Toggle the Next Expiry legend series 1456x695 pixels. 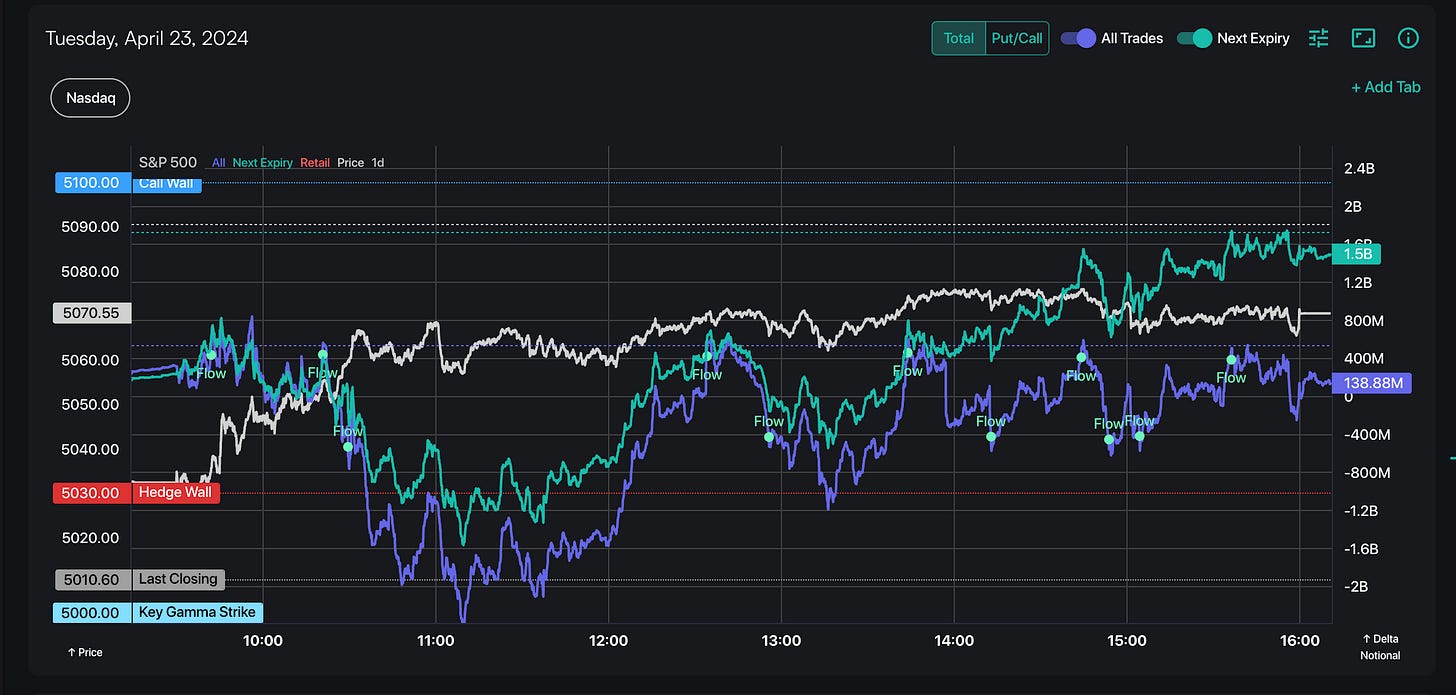click(x=262, y=162)
